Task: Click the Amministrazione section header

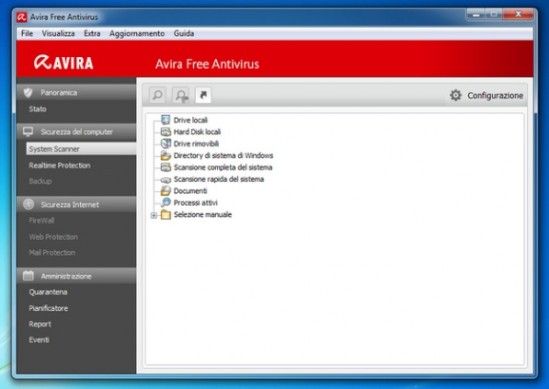Action: coord(76,276)
